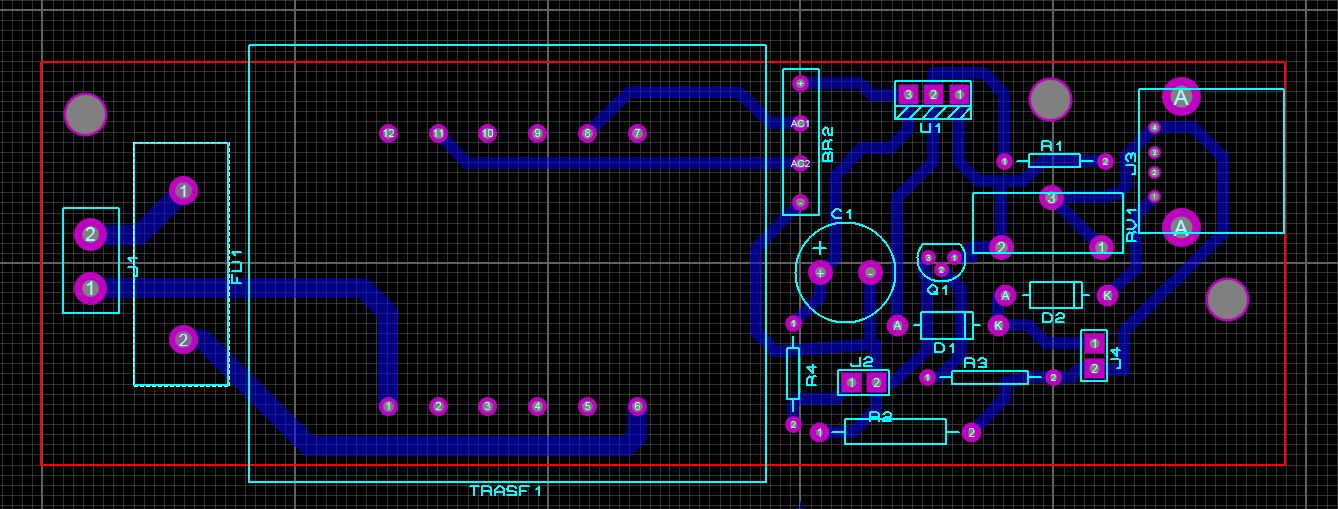Click the A pad of diode D2
The width and height of the screenshot is (1338, 509).
click(x=1006, y=295)
